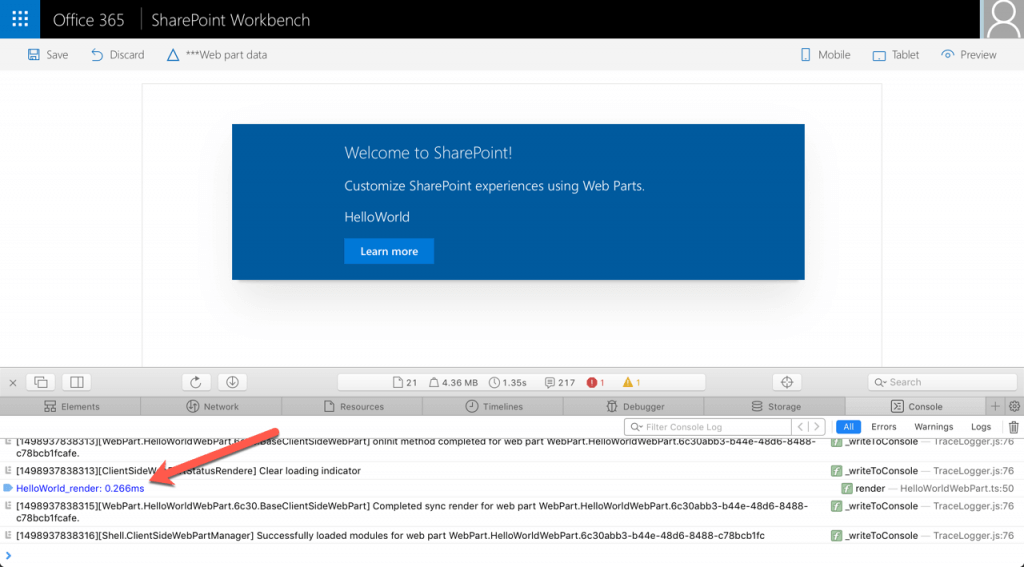Screen dimensions: 1024x567
Task: Switch to the Timelines tab
Action: pos(493,406)
